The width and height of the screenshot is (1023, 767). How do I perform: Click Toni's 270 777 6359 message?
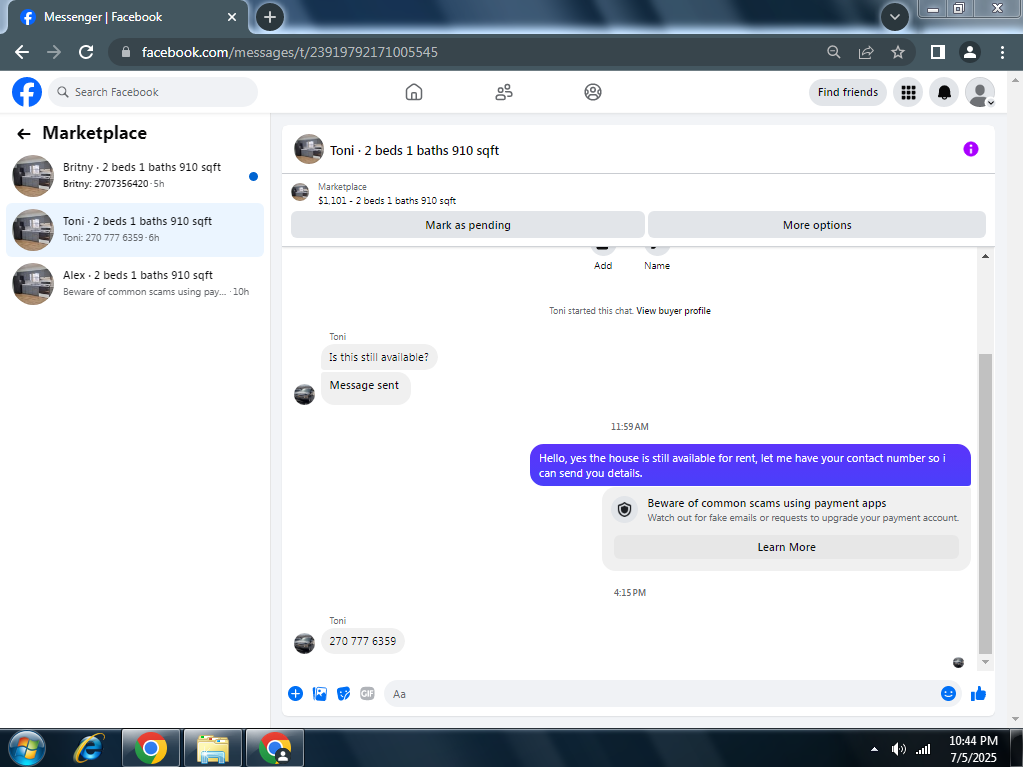362,641
